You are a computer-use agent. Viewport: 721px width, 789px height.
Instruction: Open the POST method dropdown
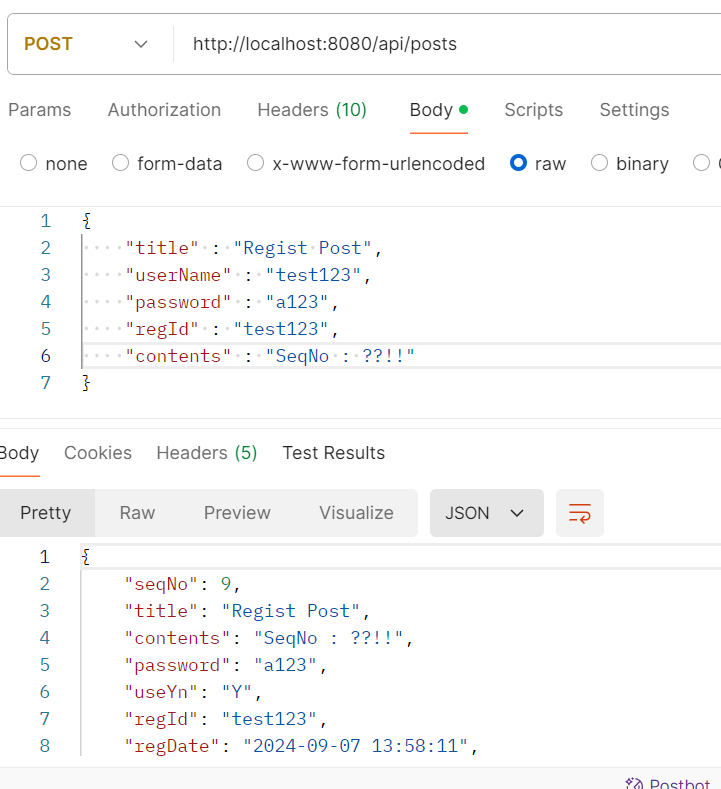click(x=86, y=44)
